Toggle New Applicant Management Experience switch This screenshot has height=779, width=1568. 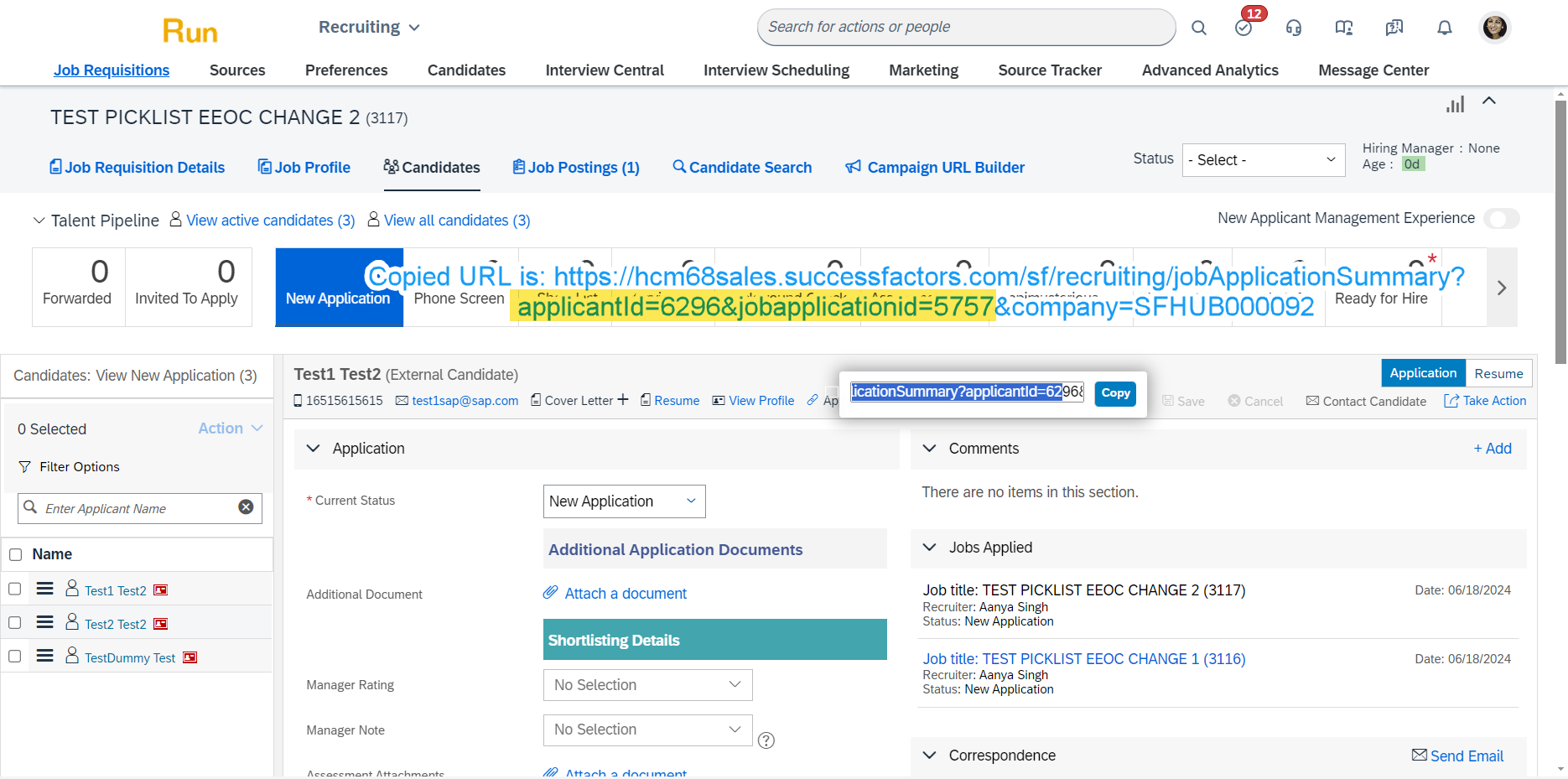pyautogui.click(x=1502, y=219)
